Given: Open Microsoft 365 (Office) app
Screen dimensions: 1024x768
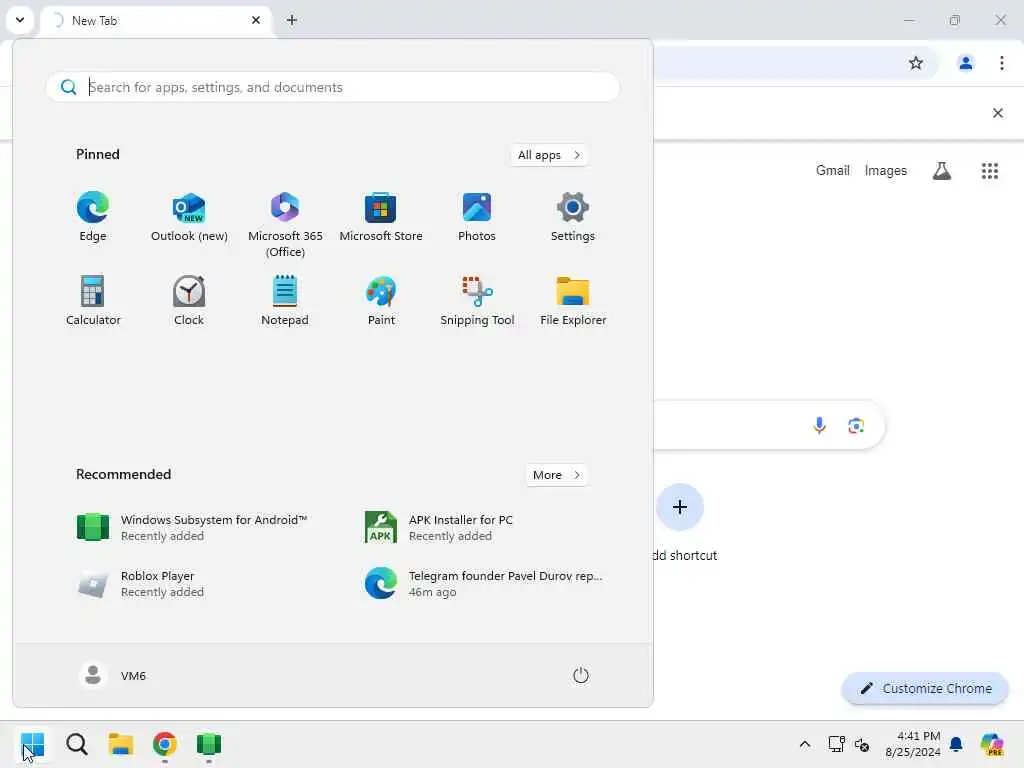Looking at the screenshot, I should pyautogui.click(x=285, y=225).
